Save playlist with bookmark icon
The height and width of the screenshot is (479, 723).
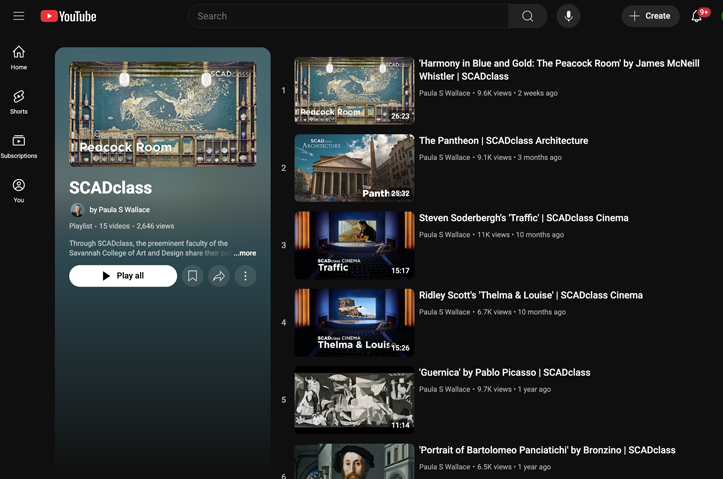[x=192, y=276]
